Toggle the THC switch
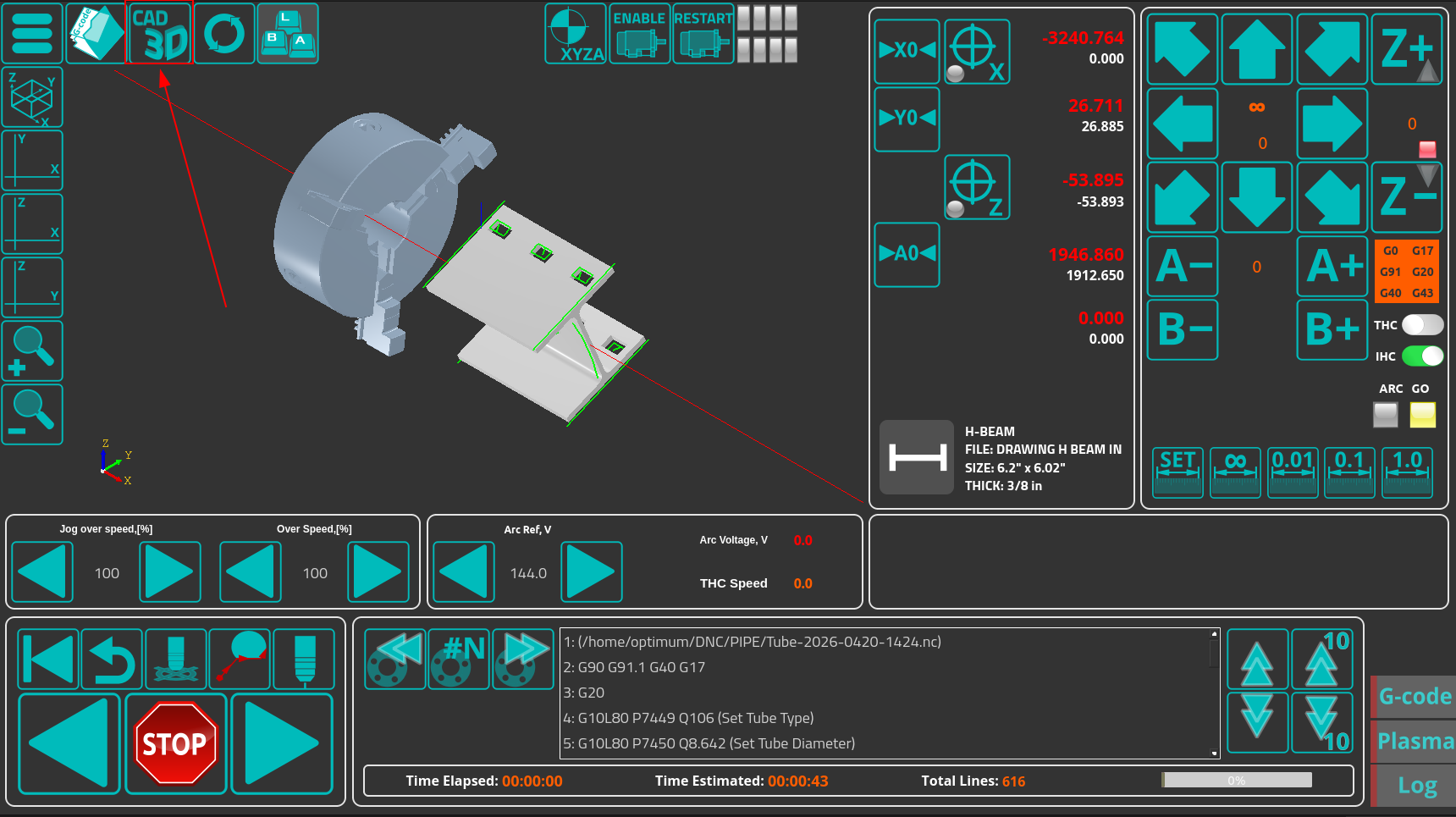Screen dimensions: 1456x817 click(x=1422, y=325)
